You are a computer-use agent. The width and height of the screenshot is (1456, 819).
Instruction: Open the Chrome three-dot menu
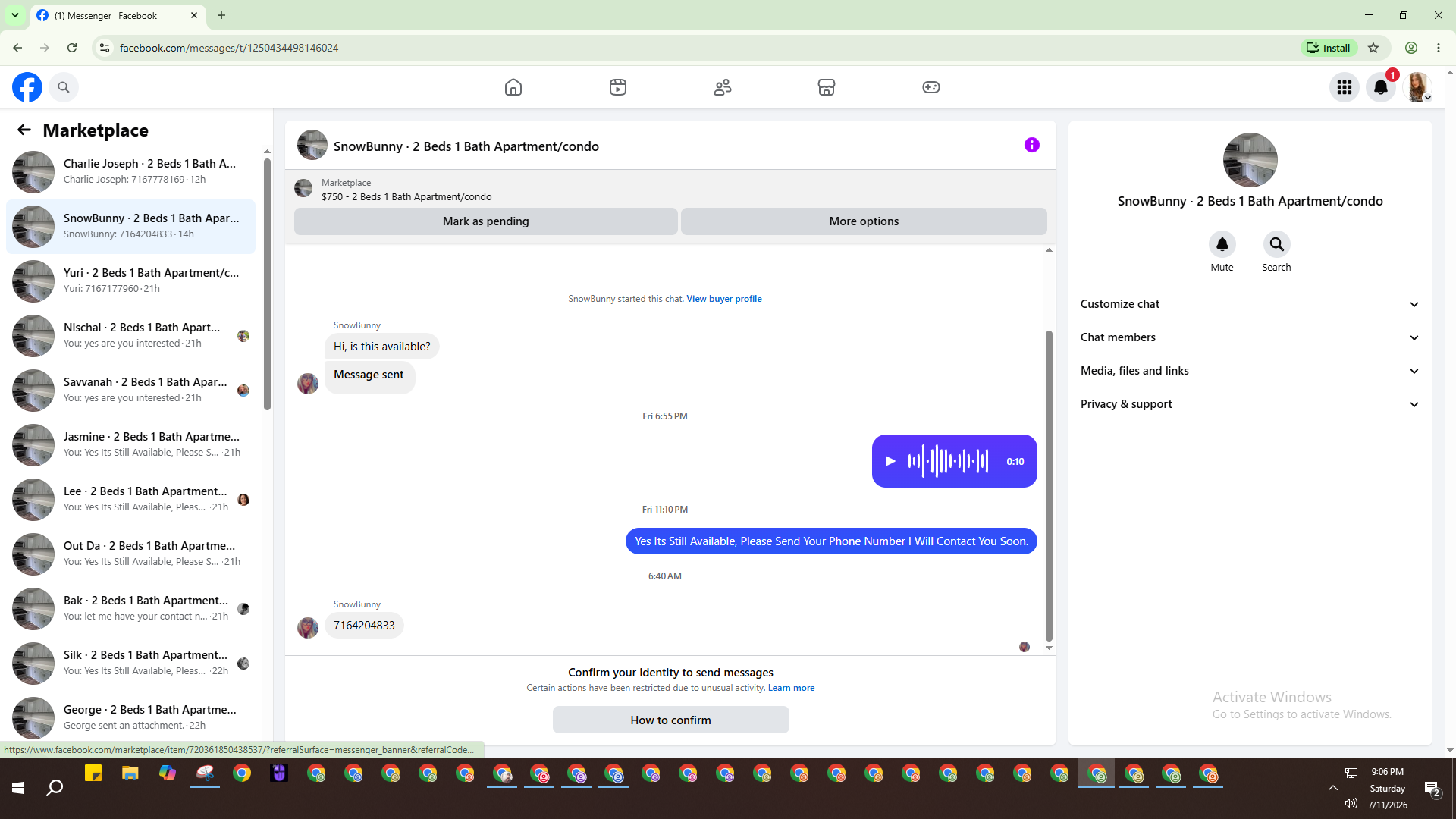point(1439,48)
